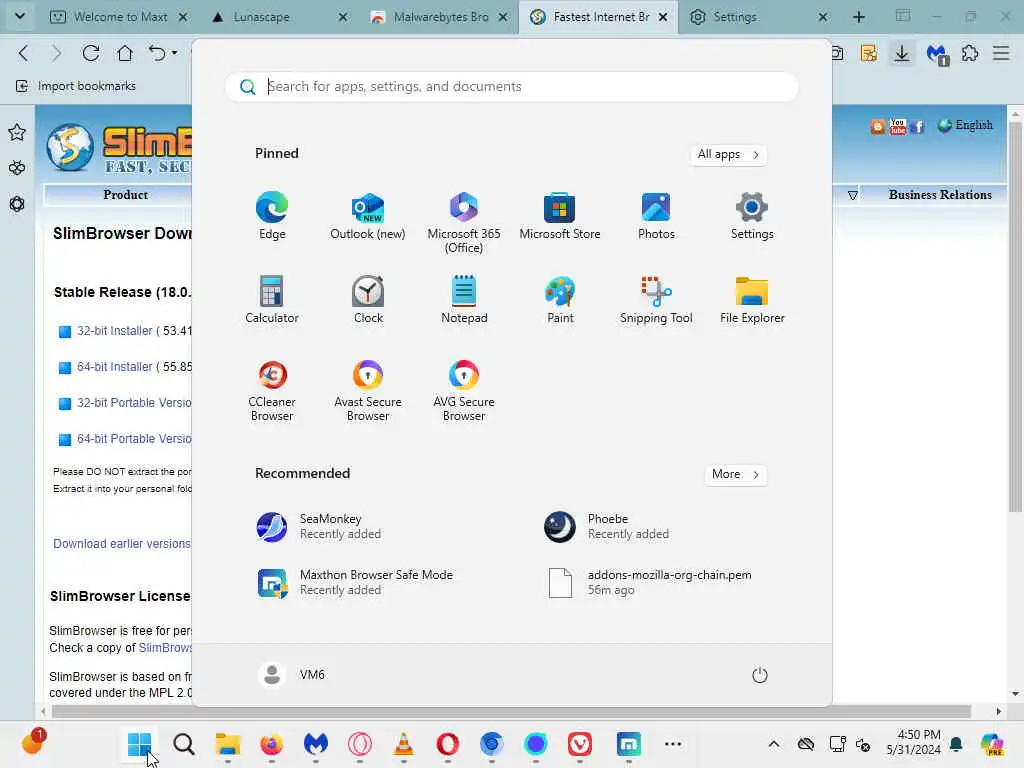The width and height of the screenshot is (1024, 768).
Task: Switch to Settings browser tab
Action: (758, 17)
